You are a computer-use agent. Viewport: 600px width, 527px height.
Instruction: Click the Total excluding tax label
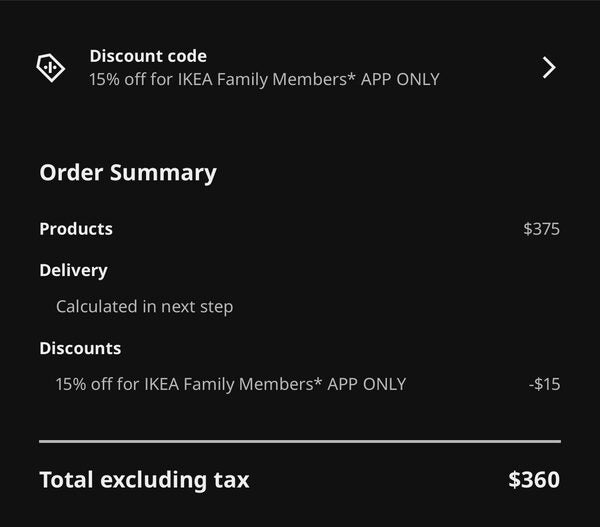click(144, 480)
